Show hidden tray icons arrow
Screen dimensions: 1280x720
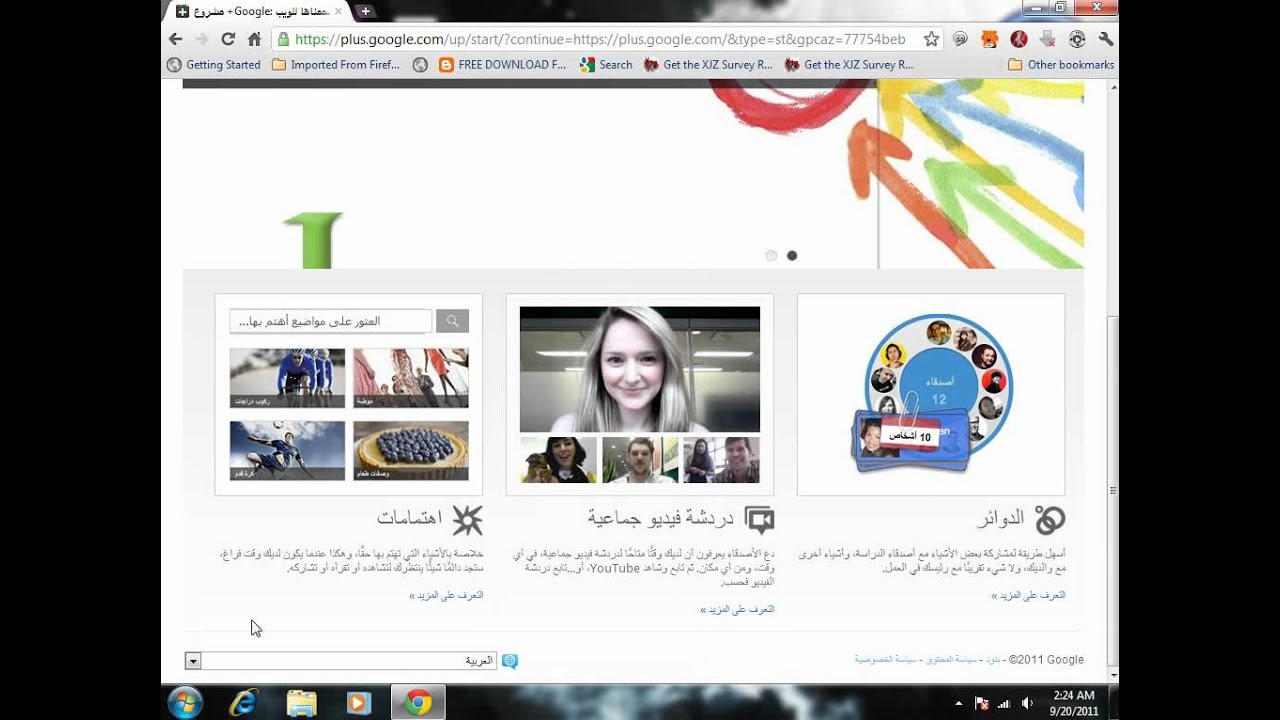[959, 703]
